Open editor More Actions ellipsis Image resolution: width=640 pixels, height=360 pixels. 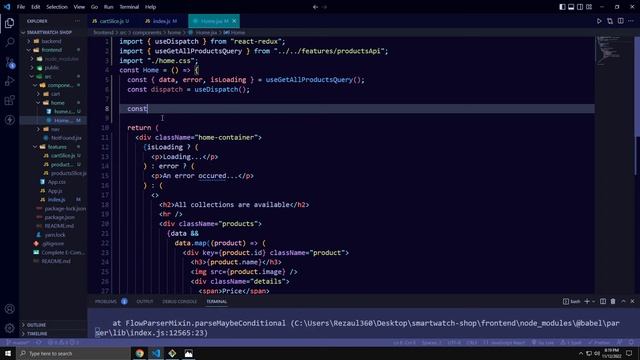[x=631, y=21]
